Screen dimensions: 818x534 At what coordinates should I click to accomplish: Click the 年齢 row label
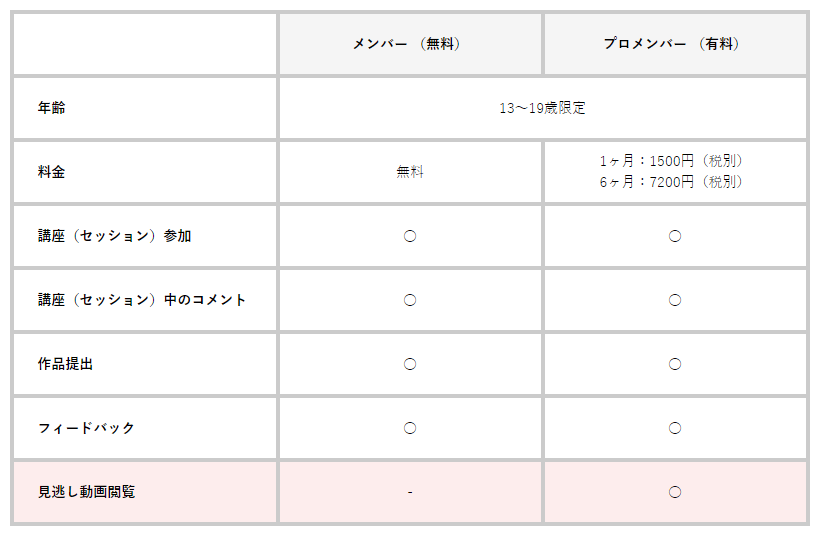coord(51,108)
